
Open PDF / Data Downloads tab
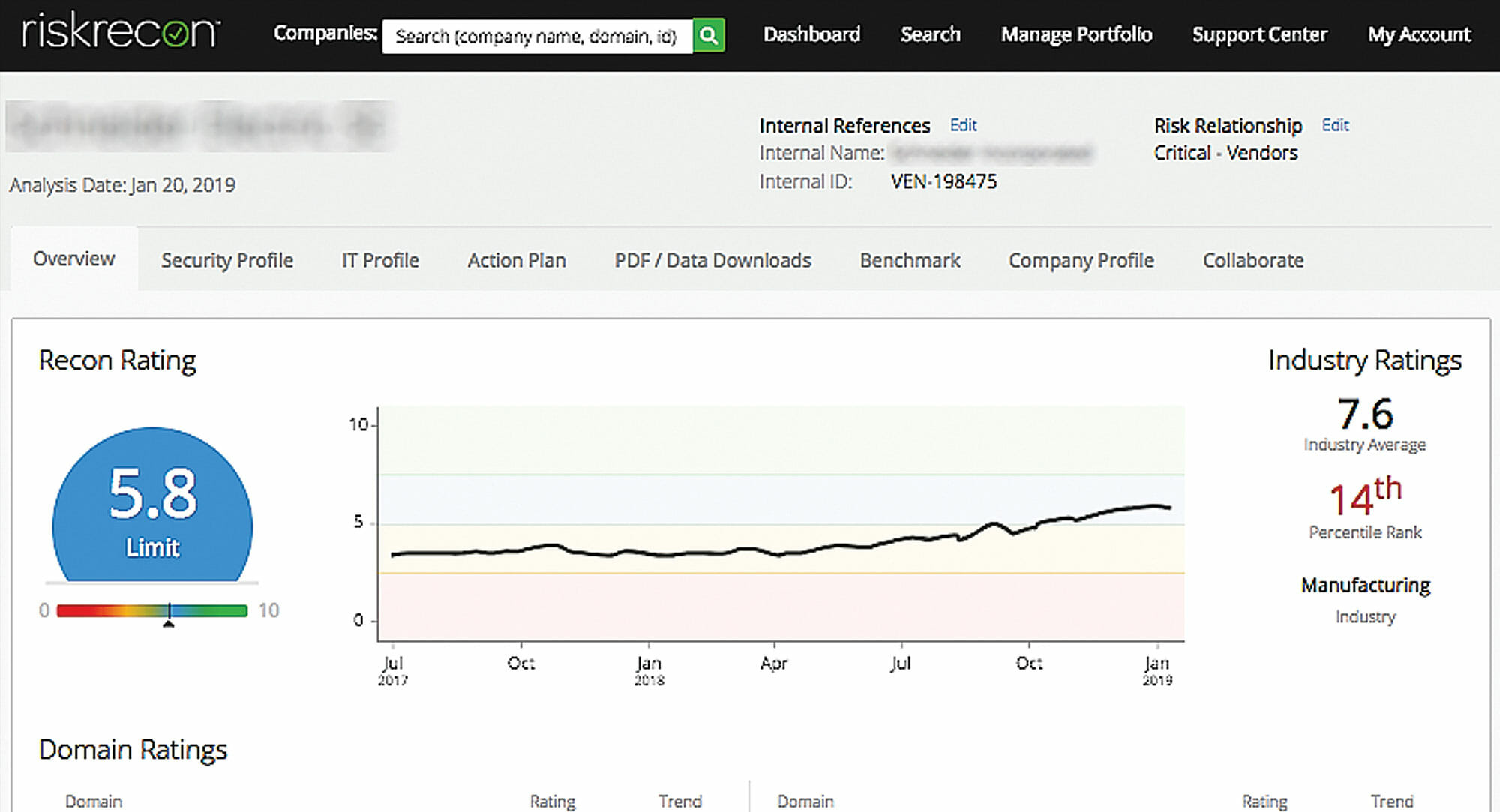[x=712, y=260]
